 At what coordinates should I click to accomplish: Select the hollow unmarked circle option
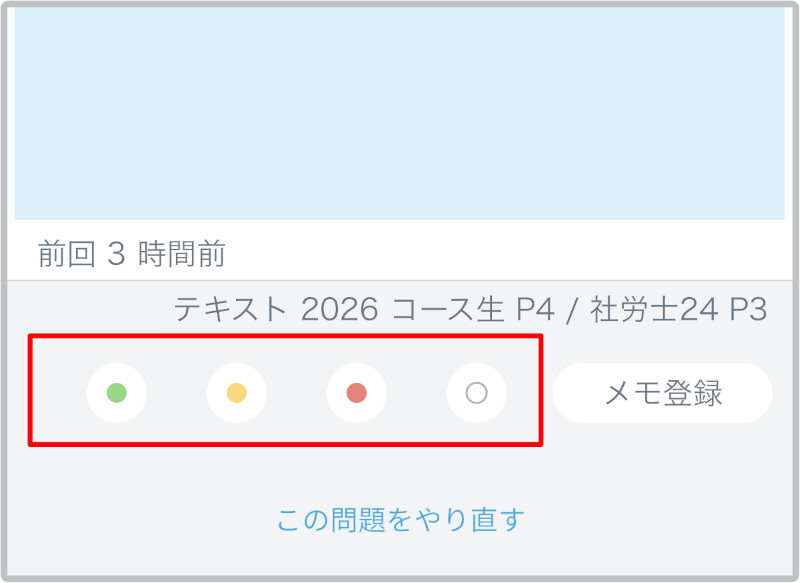click(x=476, y=393)
